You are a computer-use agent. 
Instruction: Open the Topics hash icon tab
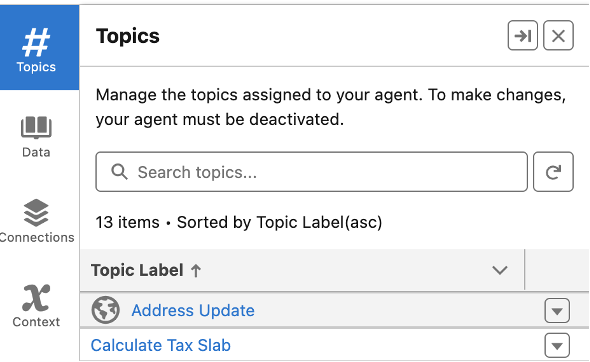[36, 47]
